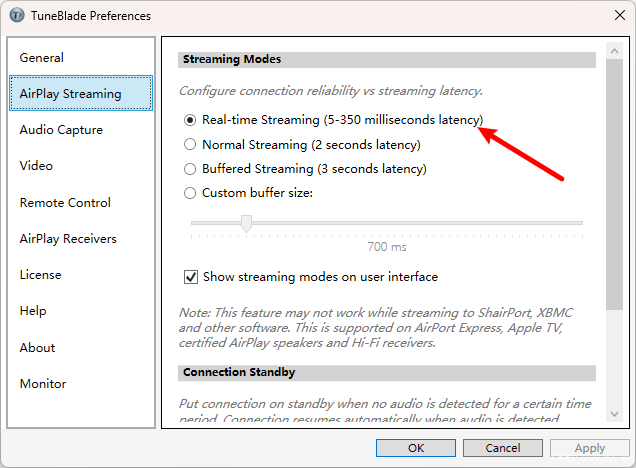Image resolution: width=636 pixels, height=468 pixels.
Task: Click the Connection Standby section header
Action: 387,373
